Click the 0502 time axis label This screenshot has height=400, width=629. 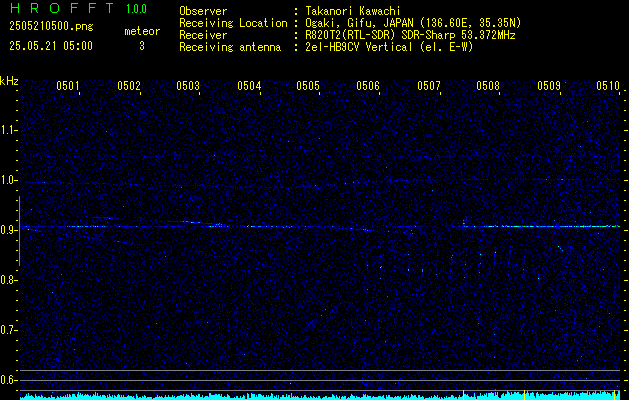(x=129, y=85)
